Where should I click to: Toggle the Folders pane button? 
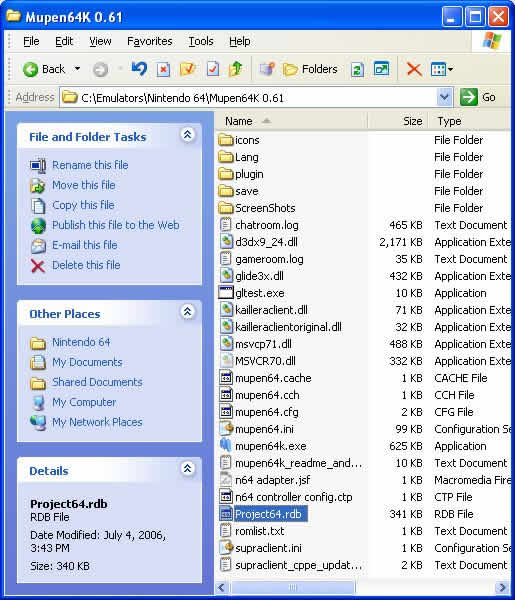[x=310, y=69]
